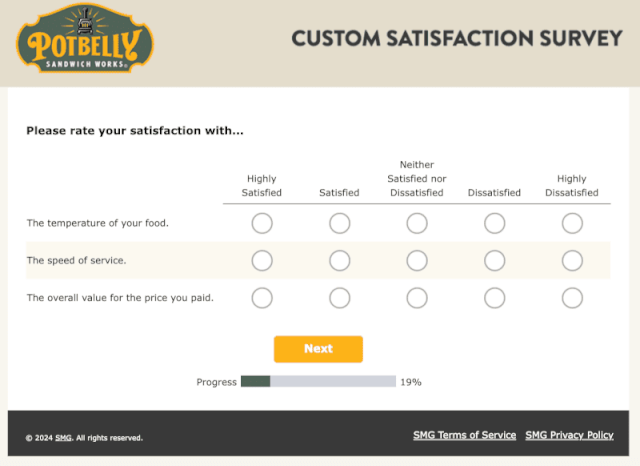Select Satisfied for food temperature
The height and width of the screenshot is (466, 640).
(x=340, y=223)
